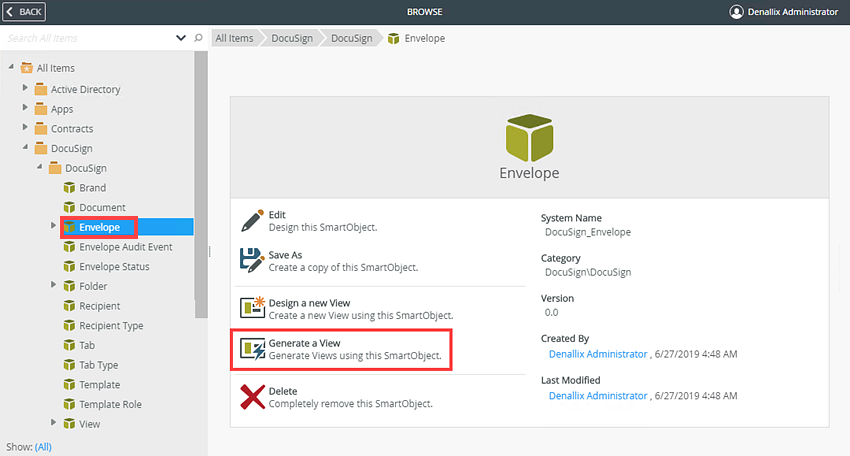Click the Edit pencil icon
The width and height of the screenshot is (850, 456).
(x=252, y=221)
